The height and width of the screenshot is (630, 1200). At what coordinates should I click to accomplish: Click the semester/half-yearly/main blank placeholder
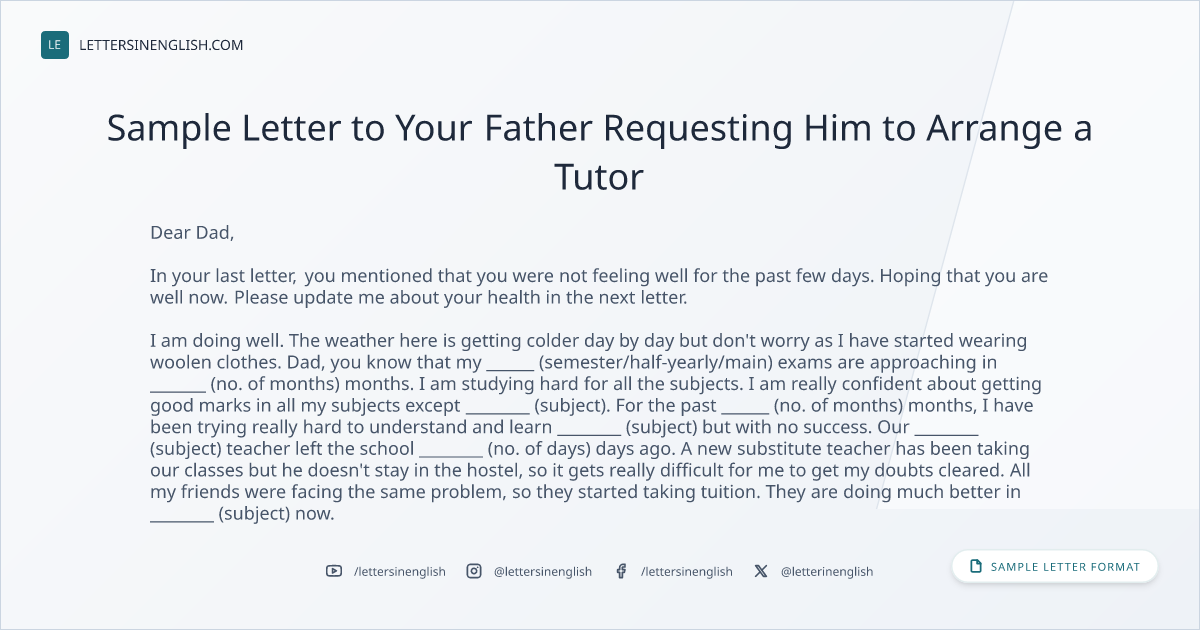510,363
